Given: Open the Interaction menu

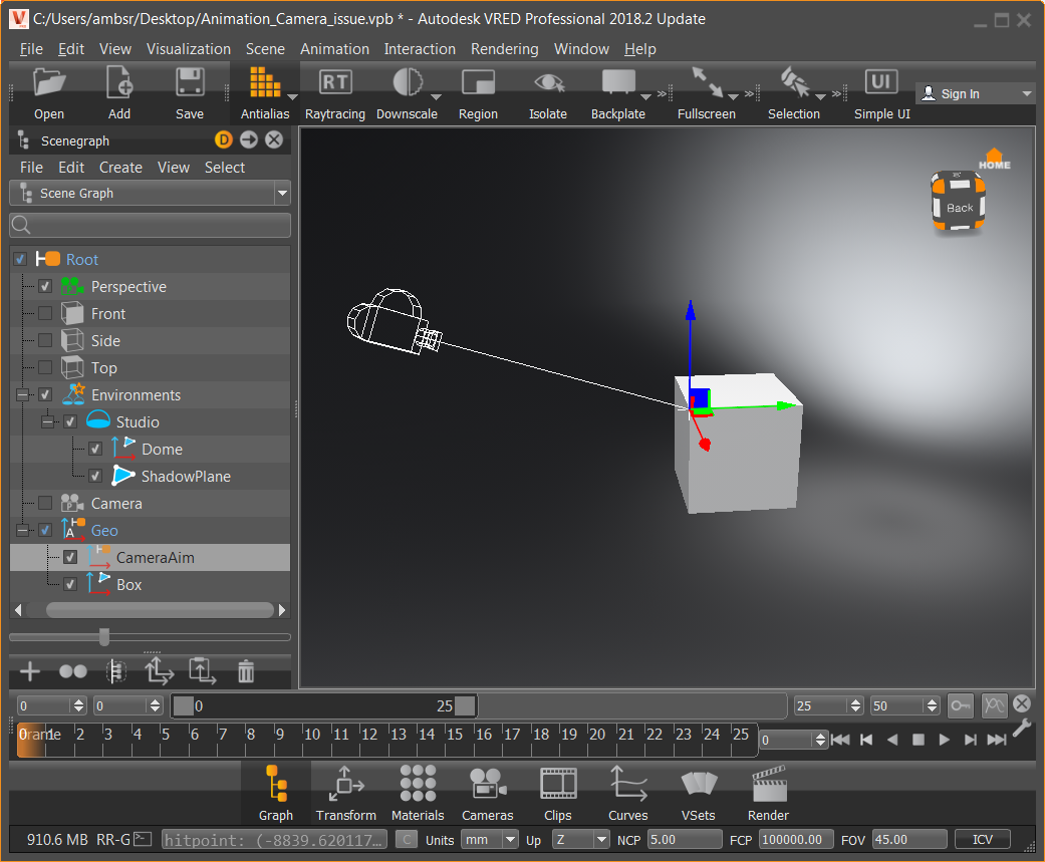Looking at the screenshot, I should click(420, 49).
